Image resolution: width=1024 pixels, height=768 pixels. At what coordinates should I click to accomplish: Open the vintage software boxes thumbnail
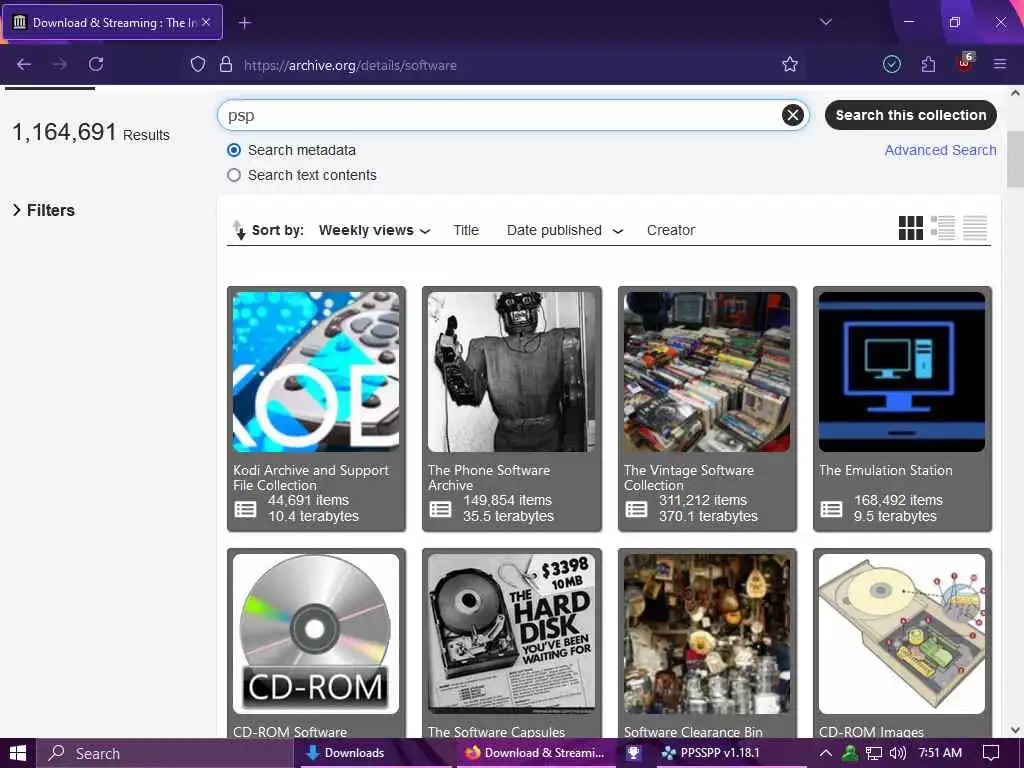[707, 372]
